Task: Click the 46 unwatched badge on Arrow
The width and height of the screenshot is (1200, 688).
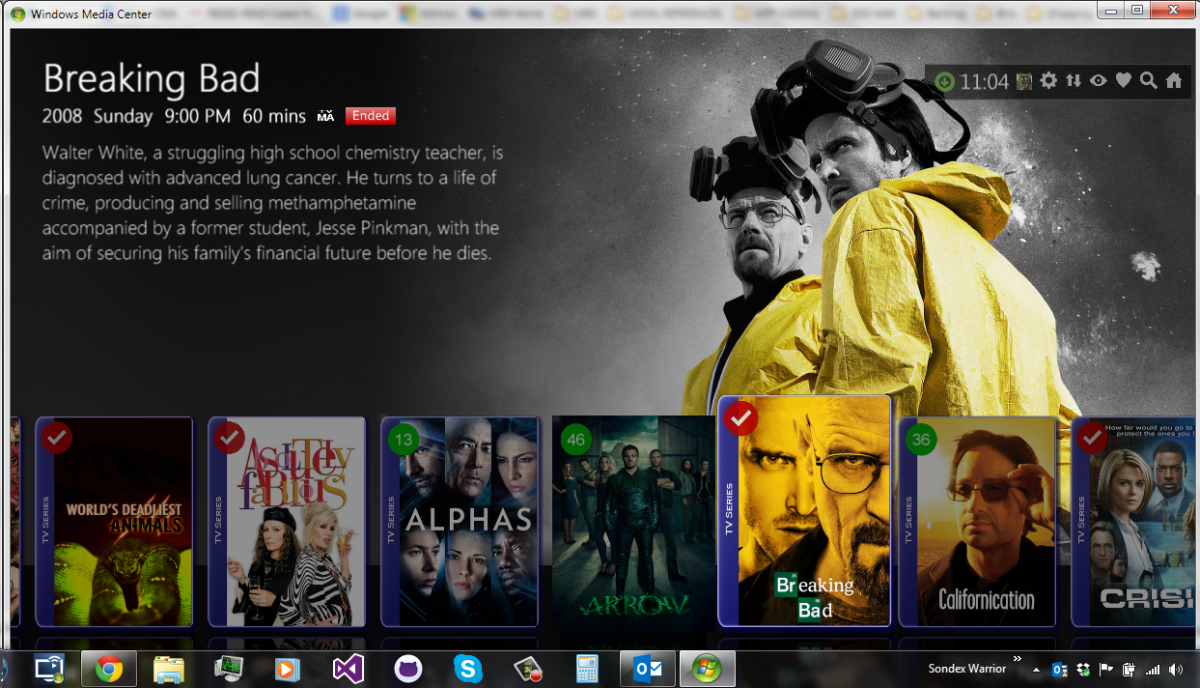Action: (x=575, y=440)
